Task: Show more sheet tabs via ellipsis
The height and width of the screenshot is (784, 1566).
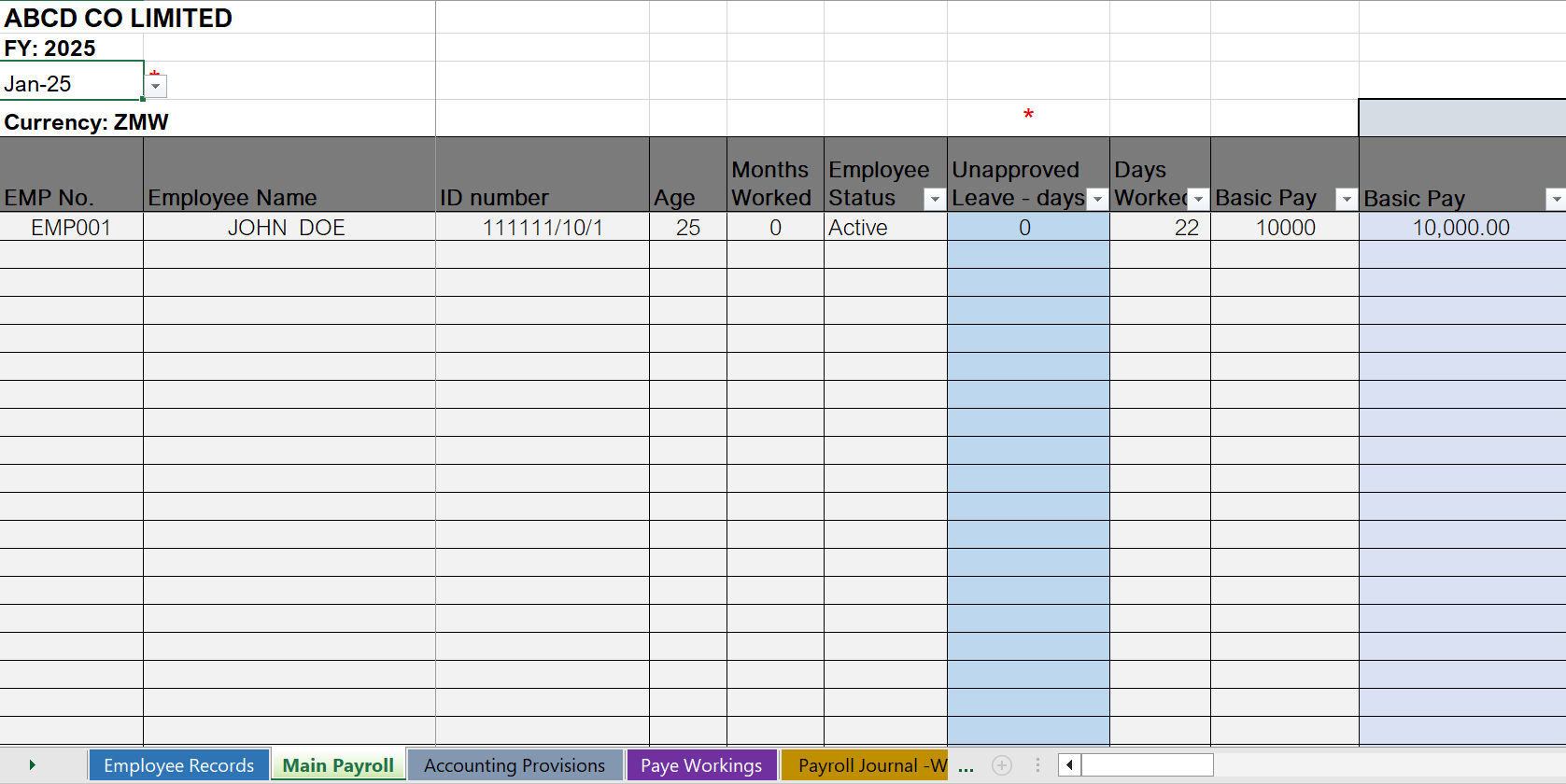Action: (x=966, y=767)
